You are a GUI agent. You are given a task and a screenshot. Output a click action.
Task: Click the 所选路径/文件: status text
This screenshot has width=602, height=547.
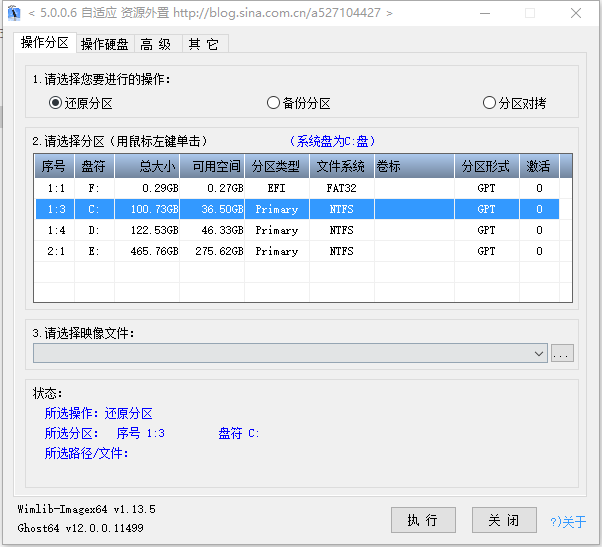[x=86, y=453]
